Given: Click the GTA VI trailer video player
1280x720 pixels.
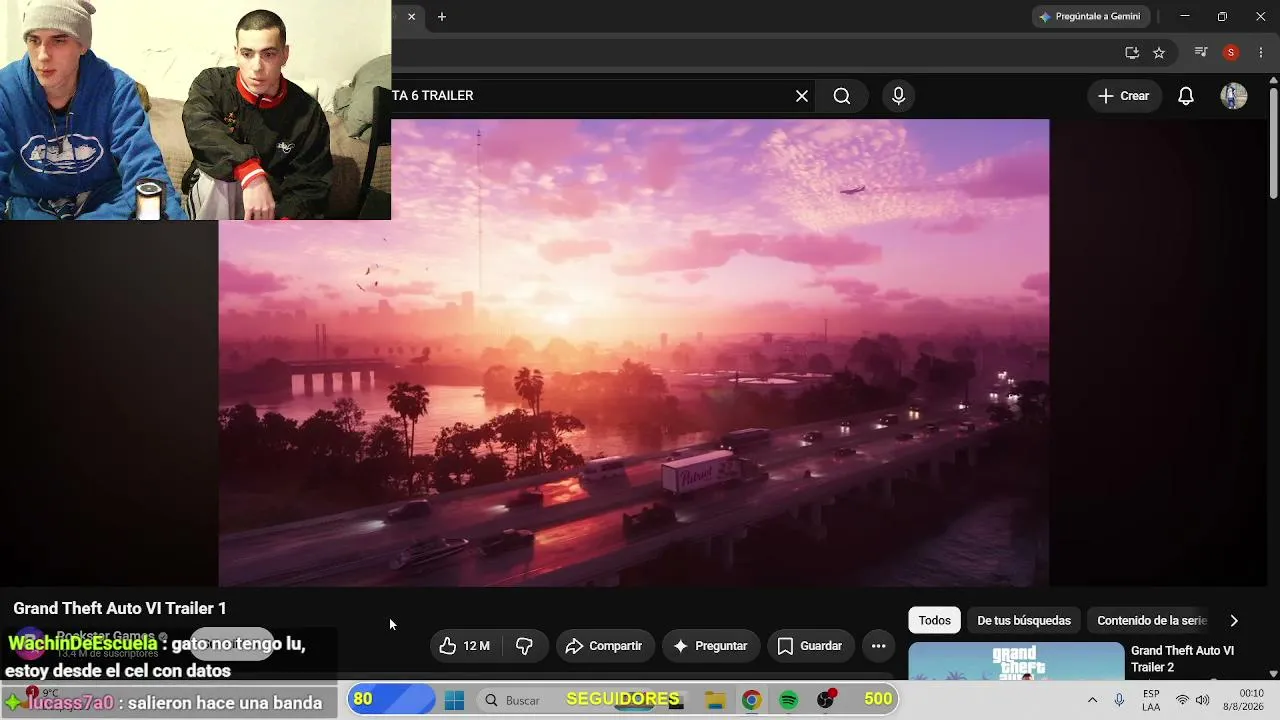Looking at the screenshot, I should point(634,353).
